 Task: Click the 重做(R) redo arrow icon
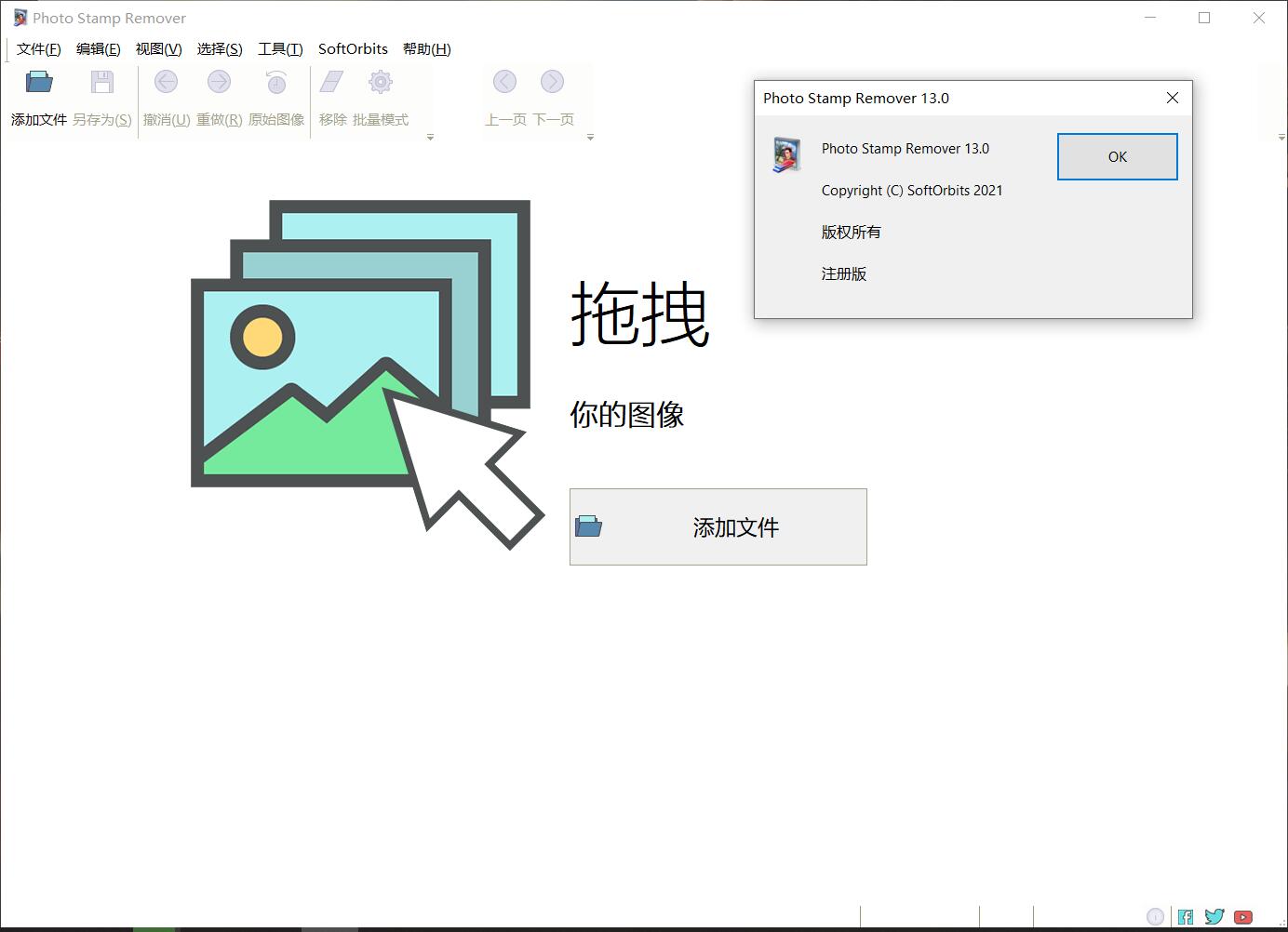tap(219, 82)
